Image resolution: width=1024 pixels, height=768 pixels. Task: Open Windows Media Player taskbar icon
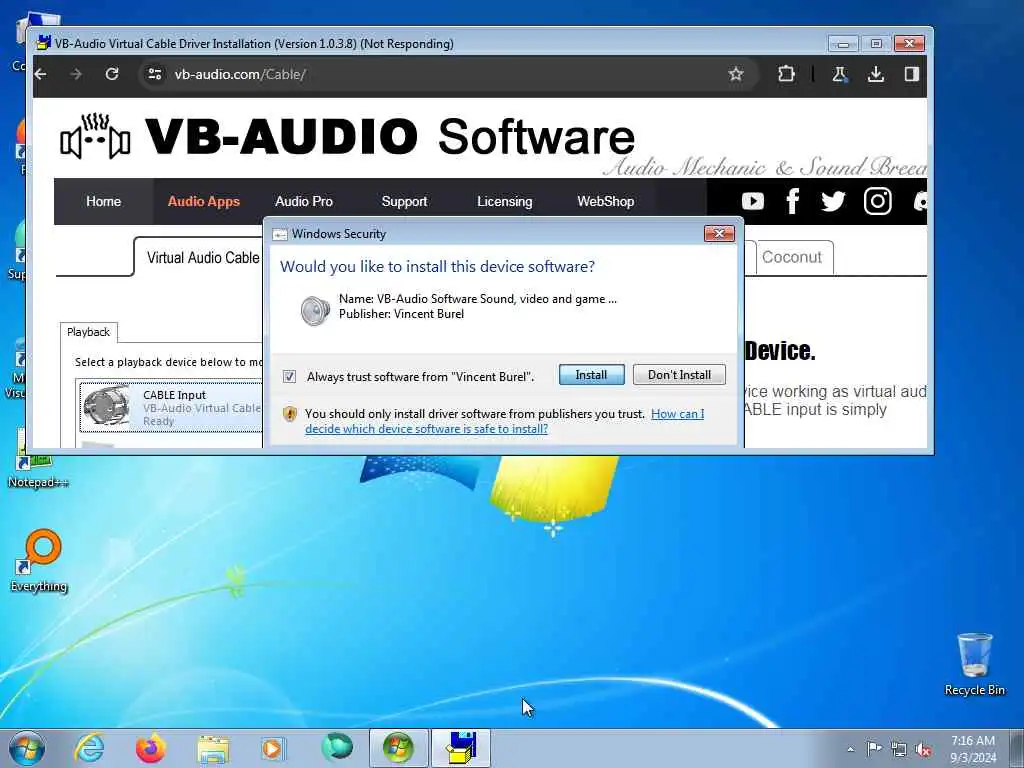[x=273, y=748]
